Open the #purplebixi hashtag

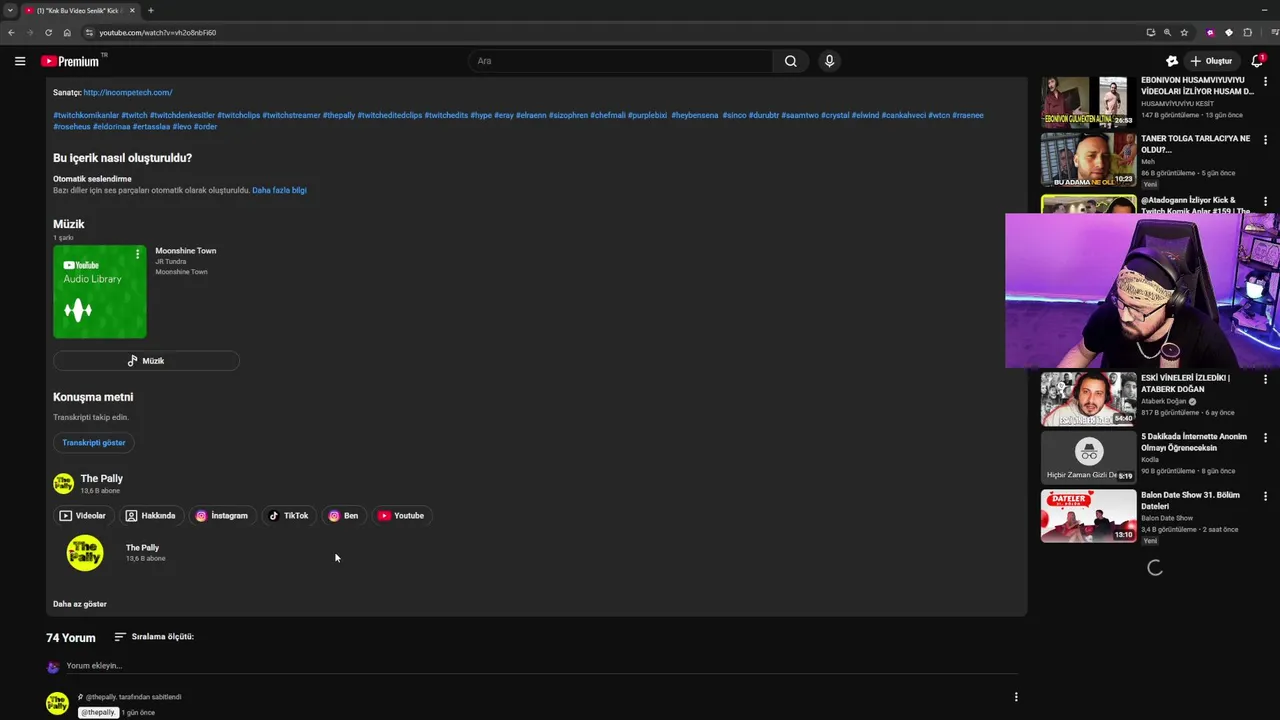(647, 115)
